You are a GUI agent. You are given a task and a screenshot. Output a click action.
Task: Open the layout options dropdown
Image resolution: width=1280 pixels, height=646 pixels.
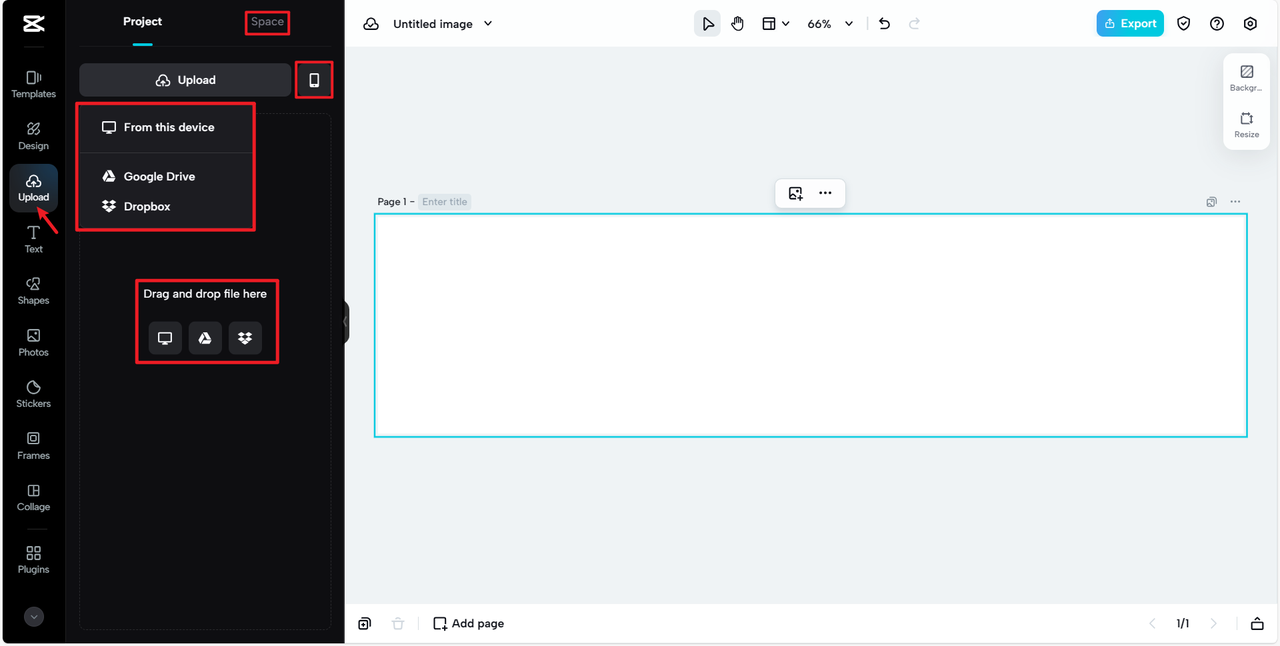[775, 24]
